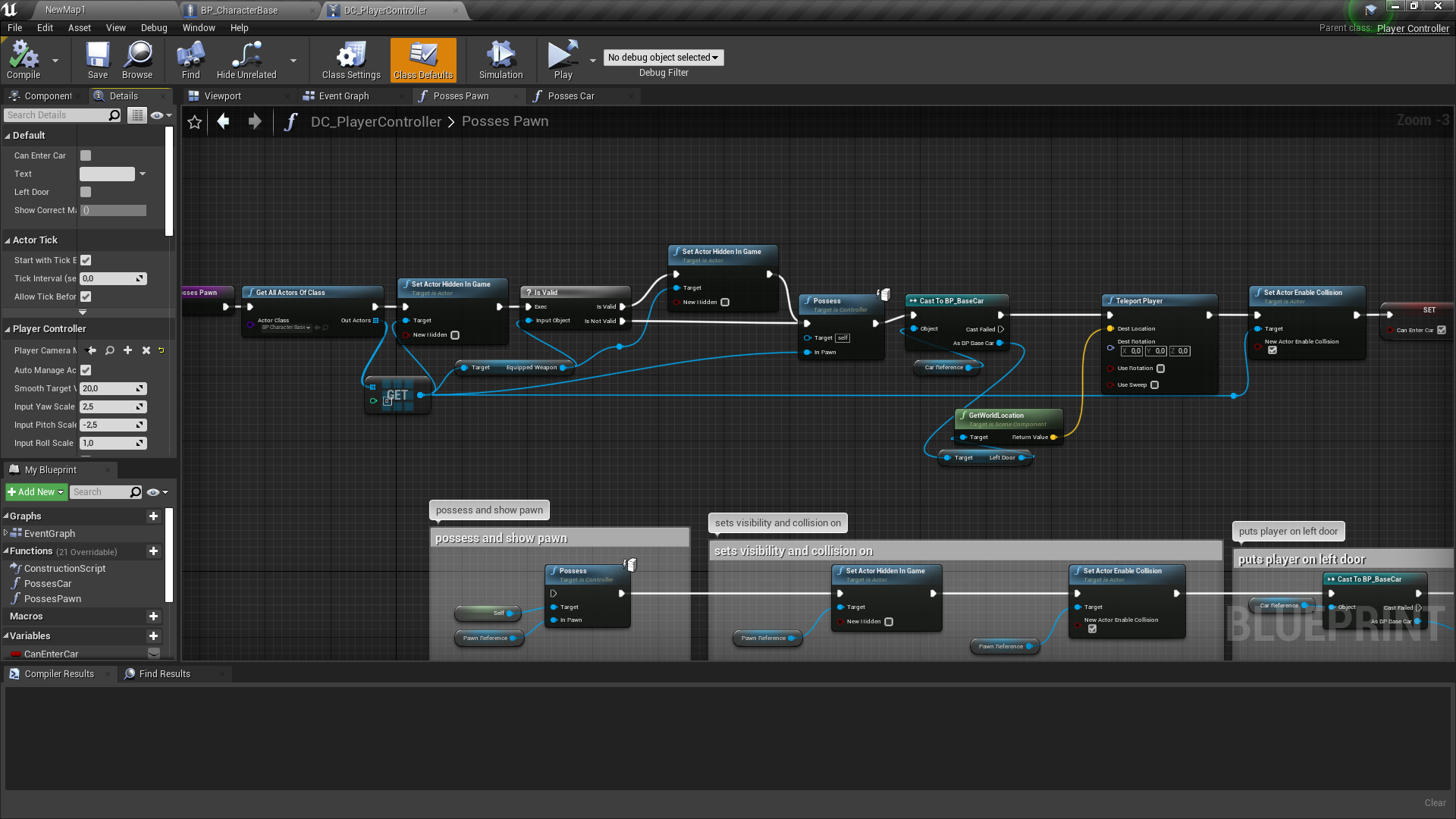Click the favorite star icon in graph
Screen dimensions: 1456x819
195,122
